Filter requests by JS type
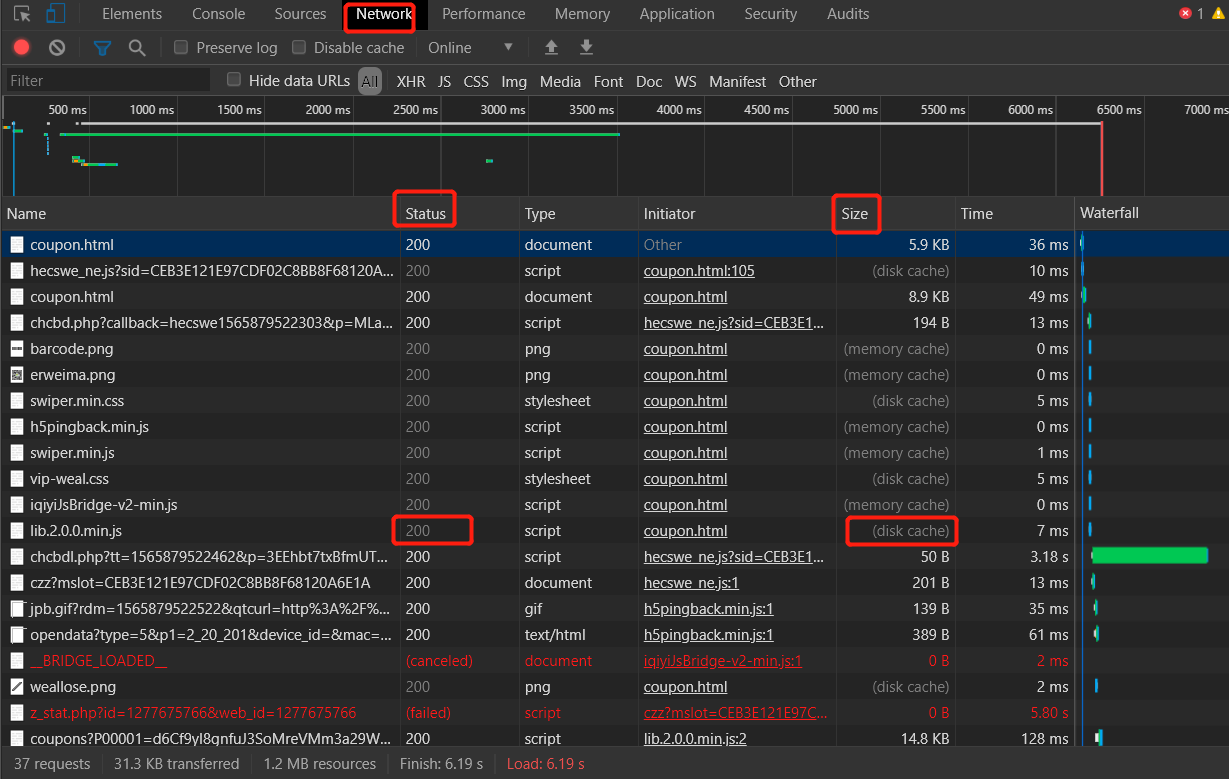 [x=445, y=81]
